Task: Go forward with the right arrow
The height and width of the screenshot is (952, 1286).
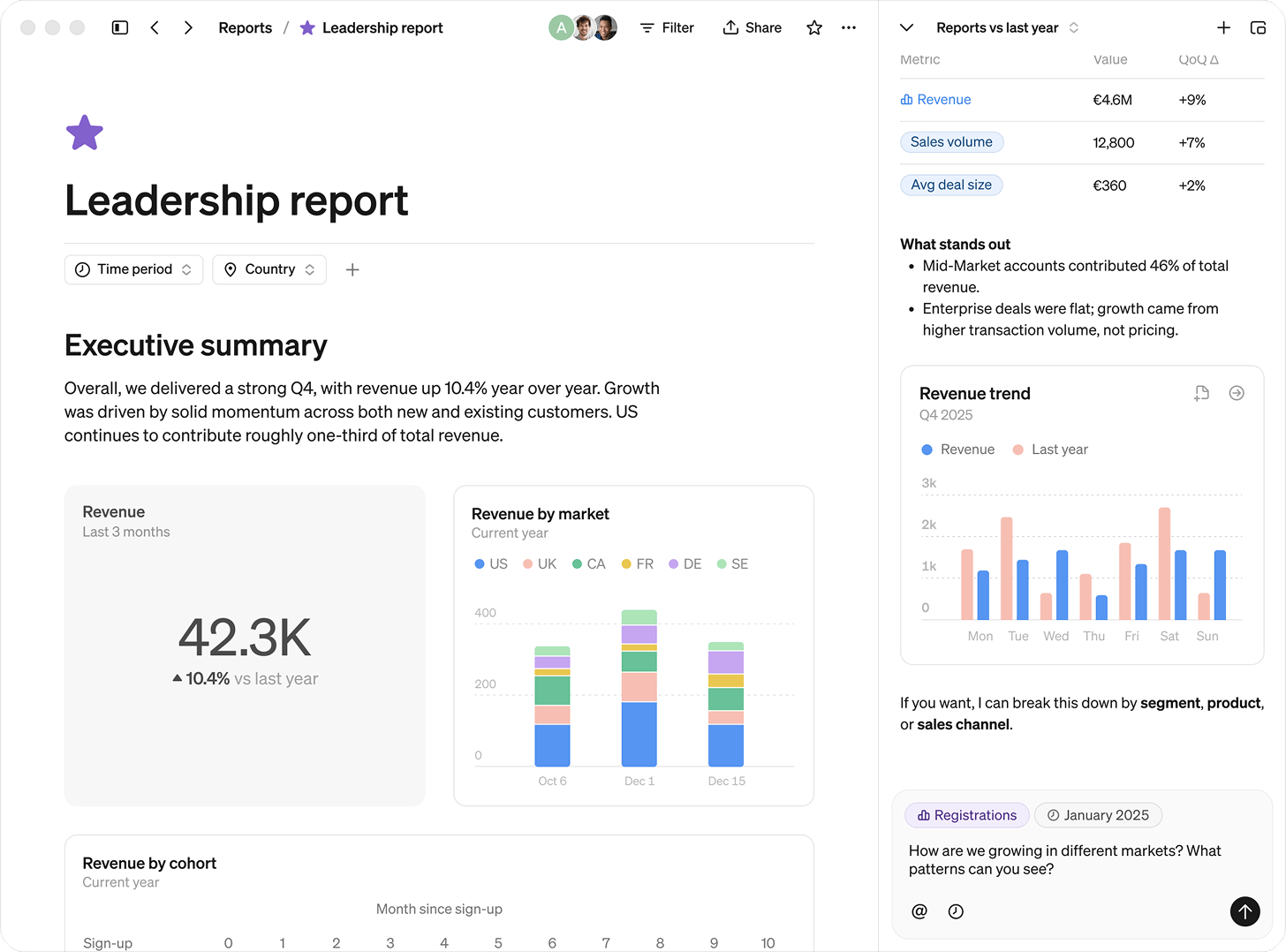Action: tap(188, 27)
